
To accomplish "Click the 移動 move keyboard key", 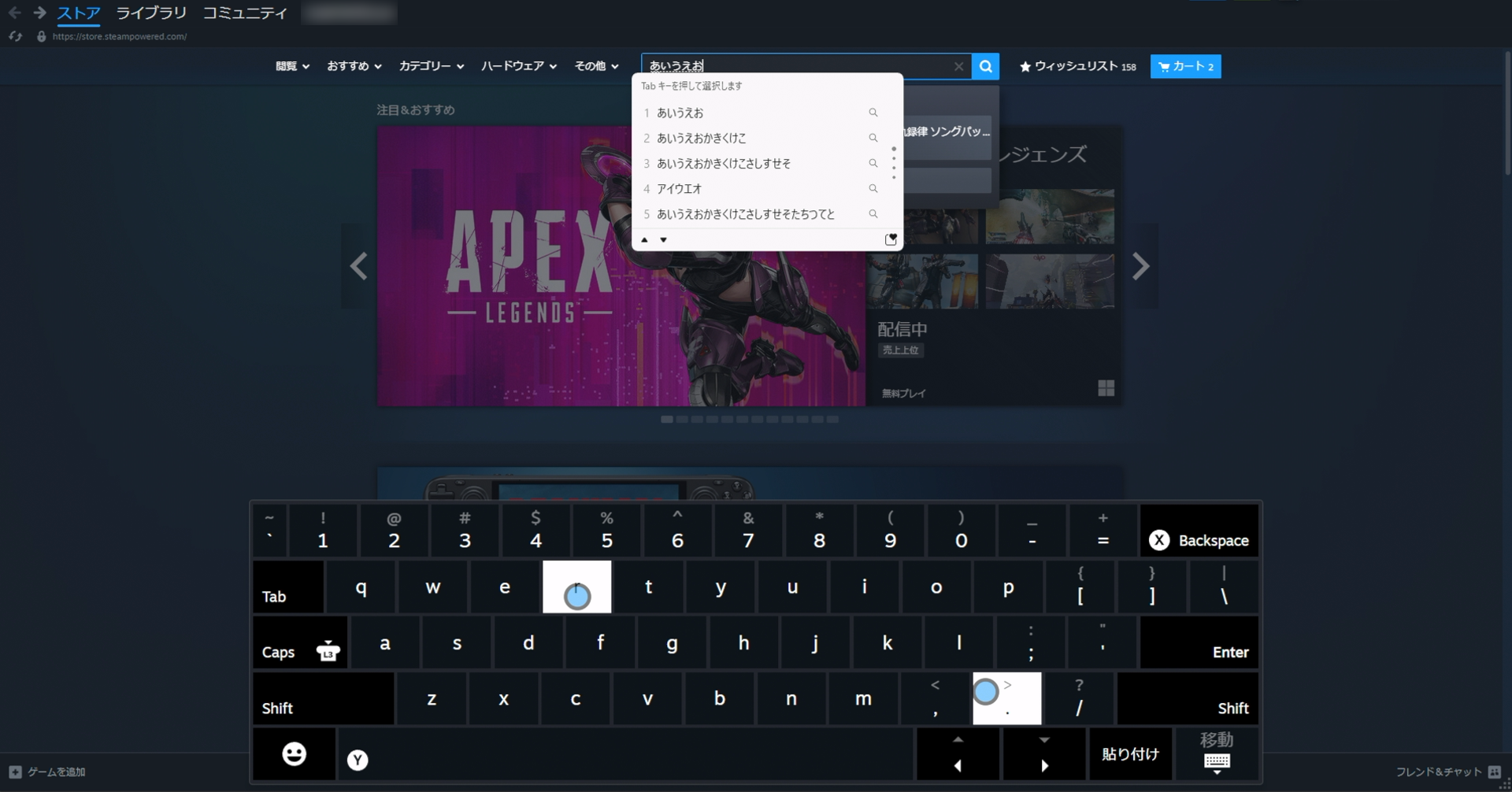I will click(1217, 754).
